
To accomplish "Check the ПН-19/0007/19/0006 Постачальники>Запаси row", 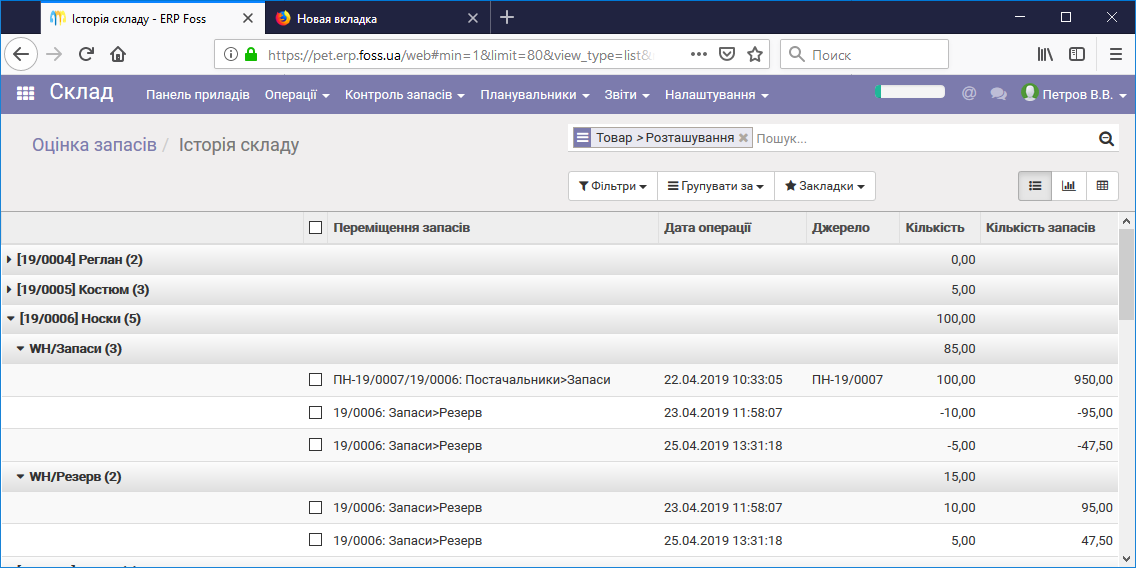I will coord(315,380).
